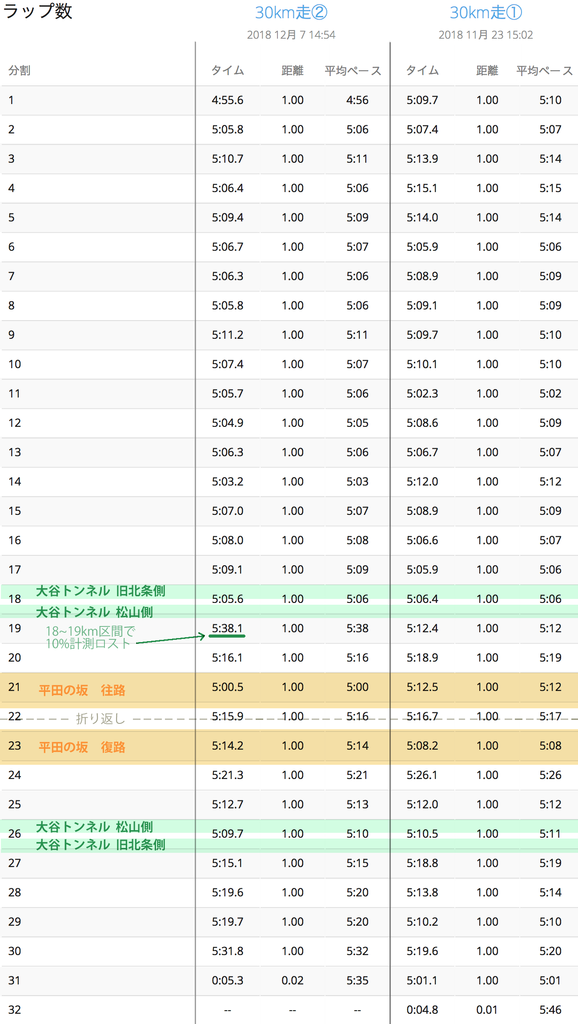Select the time value 5:12.5
Screen dimensions: 578x1024
click(x=422, y=688)
